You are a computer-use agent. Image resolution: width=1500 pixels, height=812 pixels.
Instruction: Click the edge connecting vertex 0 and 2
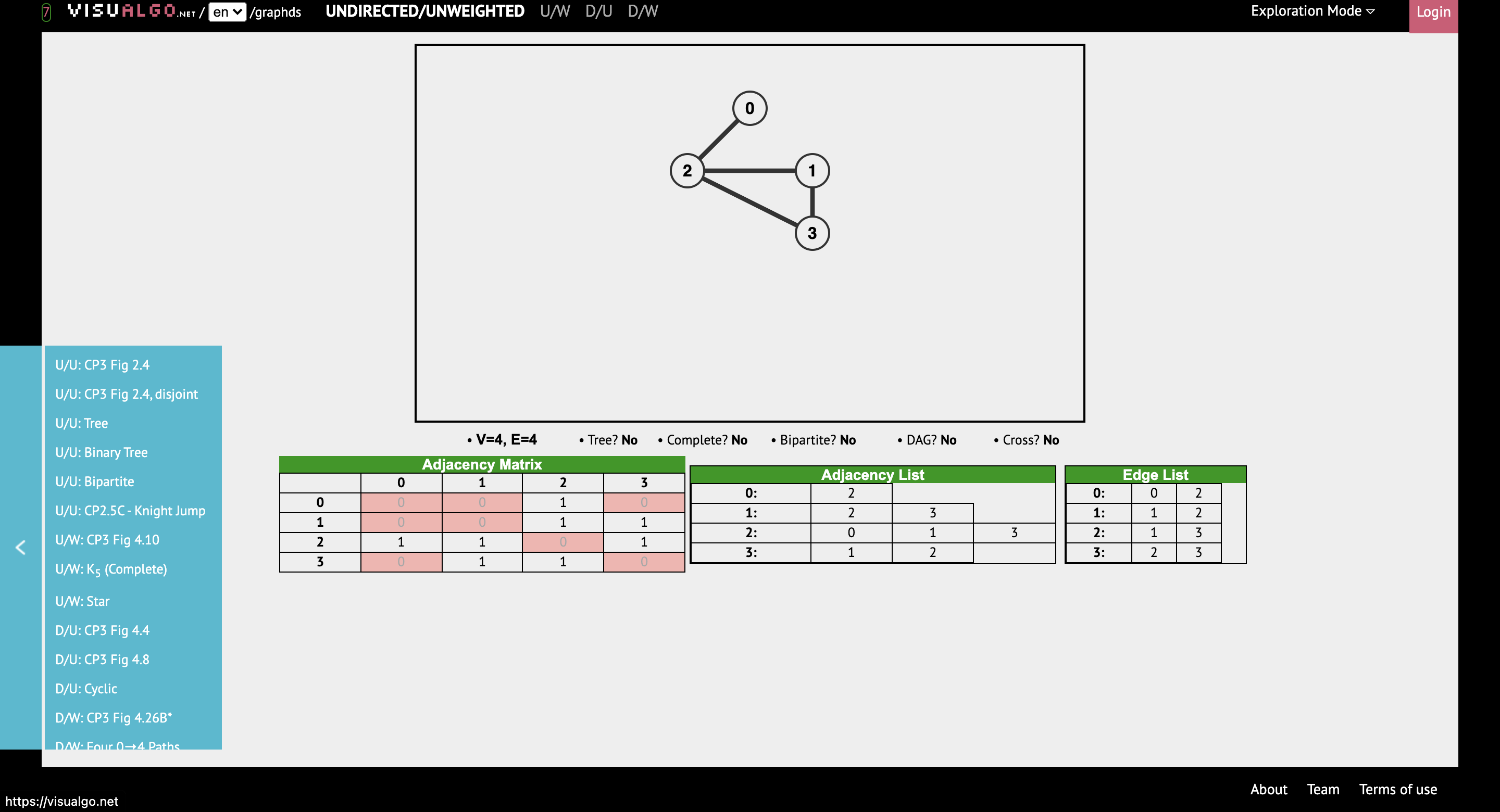point(719,138)
